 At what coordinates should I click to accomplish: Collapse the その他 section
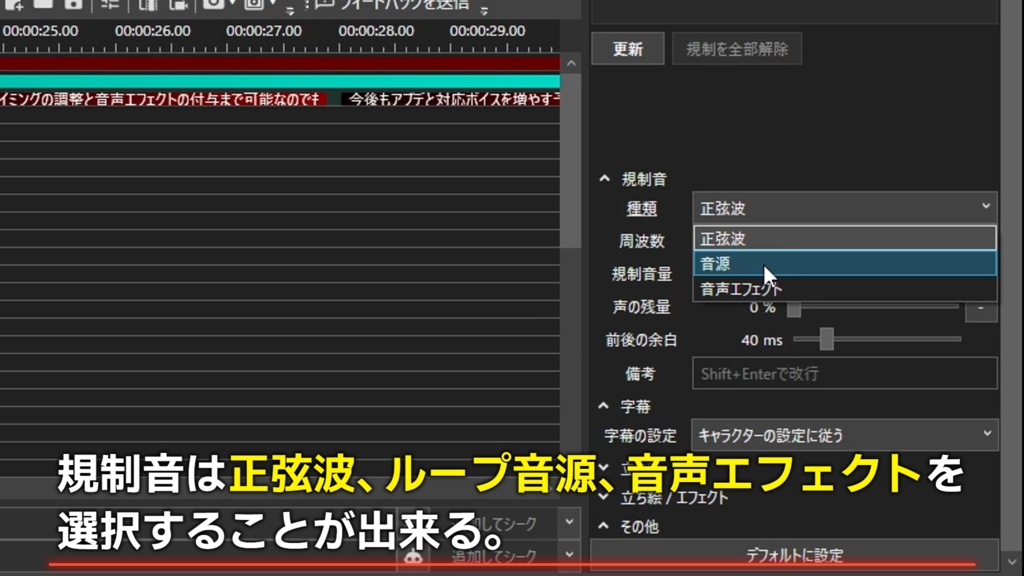[603, 526]
